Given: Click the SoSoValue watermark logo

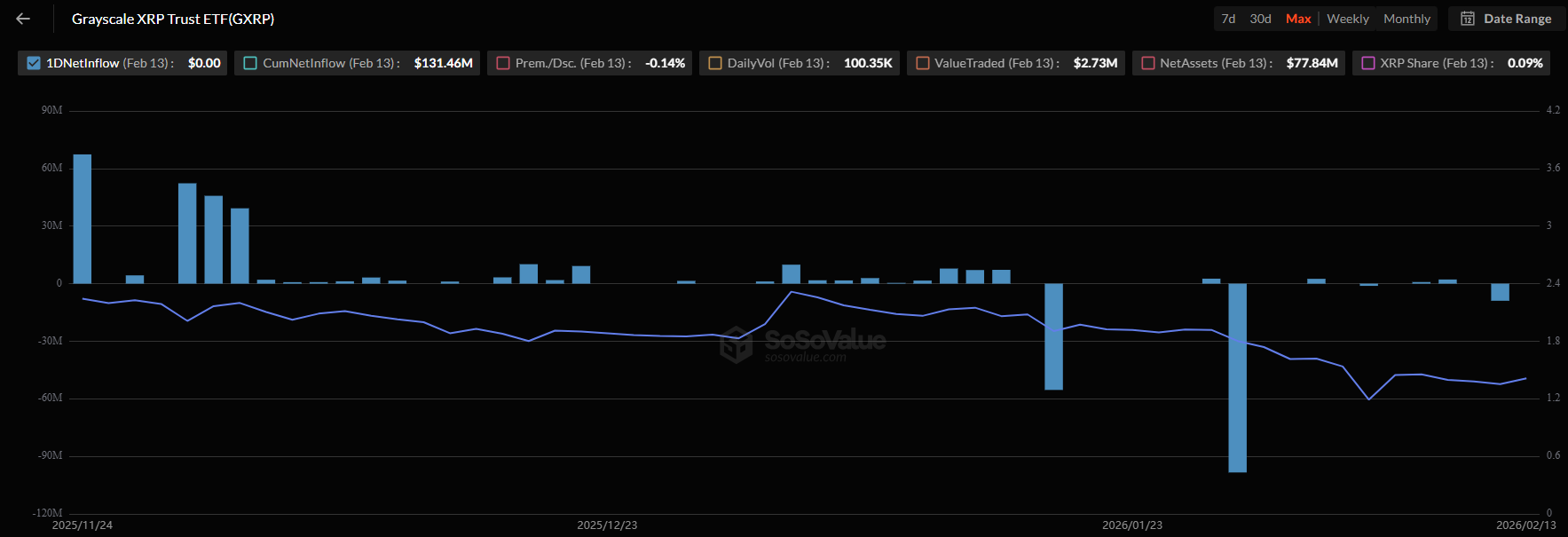Looking at the screenshot, I should (736, 344).
